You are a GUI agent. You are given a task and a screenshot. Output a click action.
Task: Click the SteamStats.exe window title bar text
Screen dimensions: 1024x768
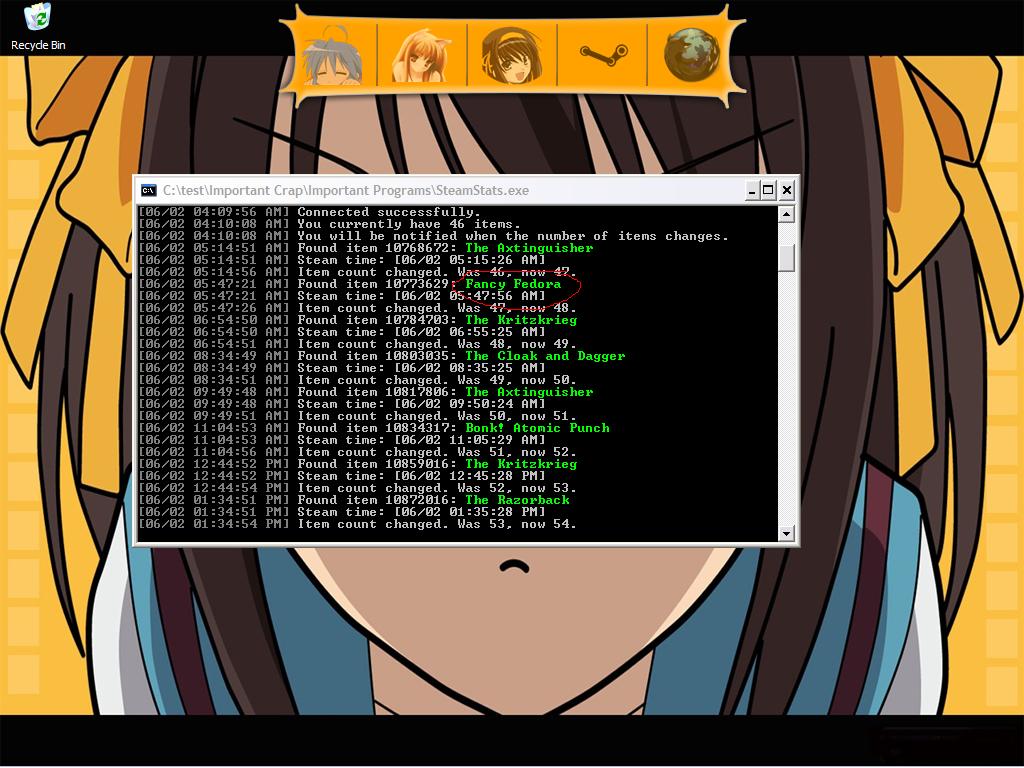(x=346, y=191)
